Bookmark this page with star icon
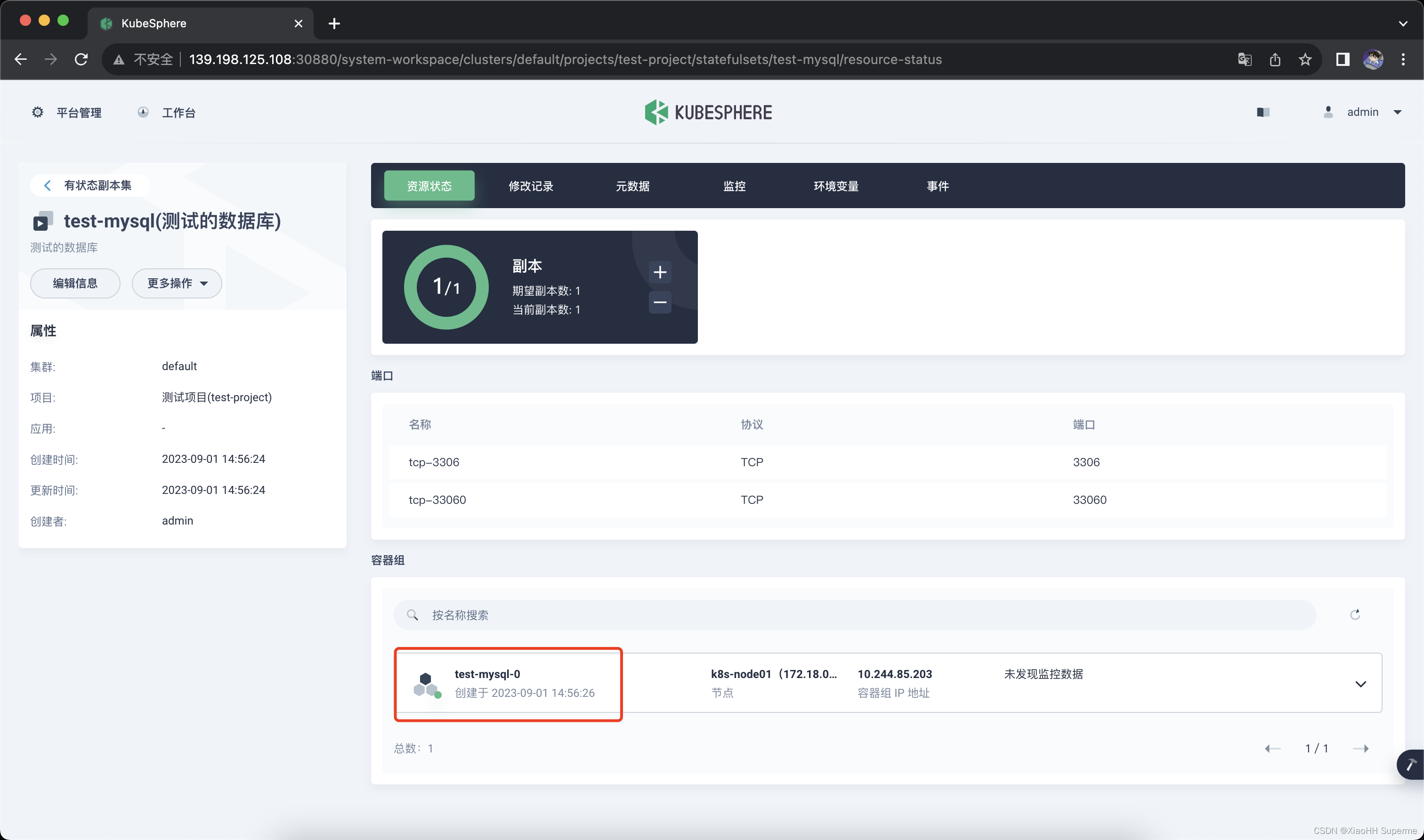The image size is (1424, 840). [x=1305, y=59]
